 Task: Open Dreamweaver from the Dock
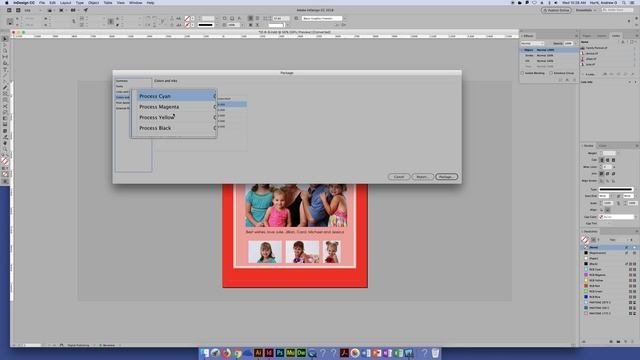pyautogui.click(x=301, y=353)
